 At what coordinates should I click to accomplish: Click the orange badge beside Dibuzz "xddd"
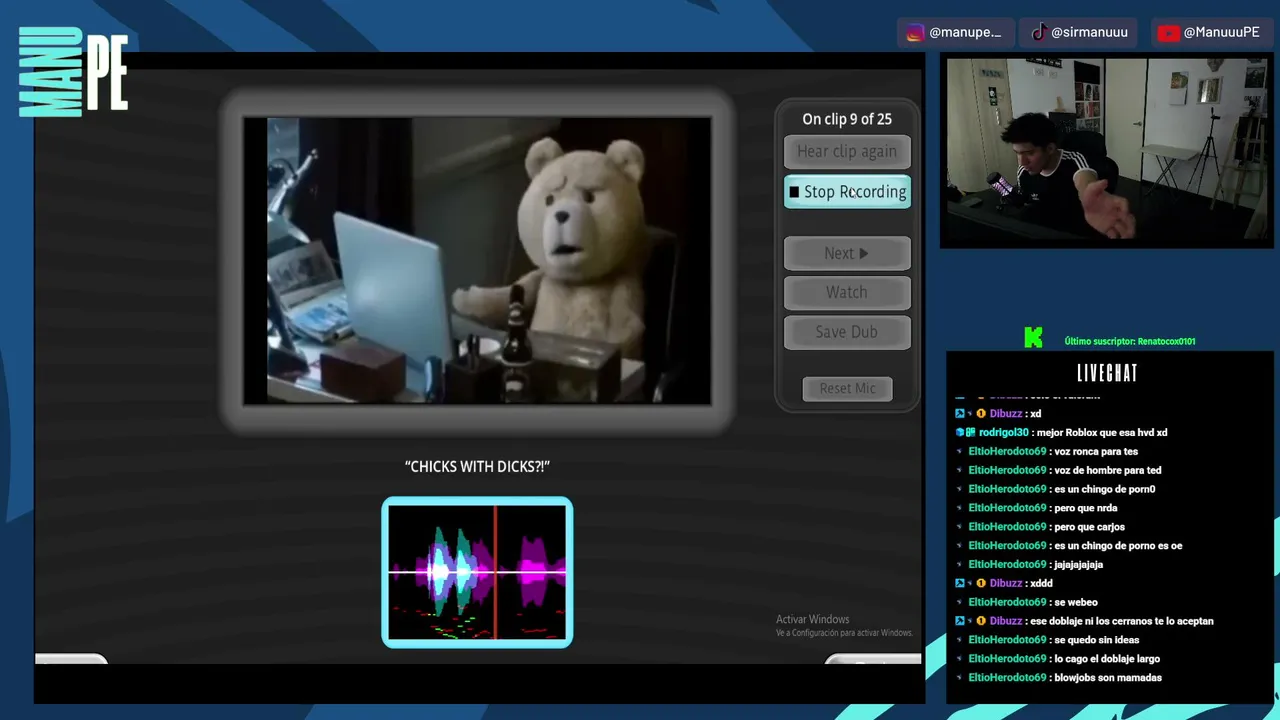[981, 583]
